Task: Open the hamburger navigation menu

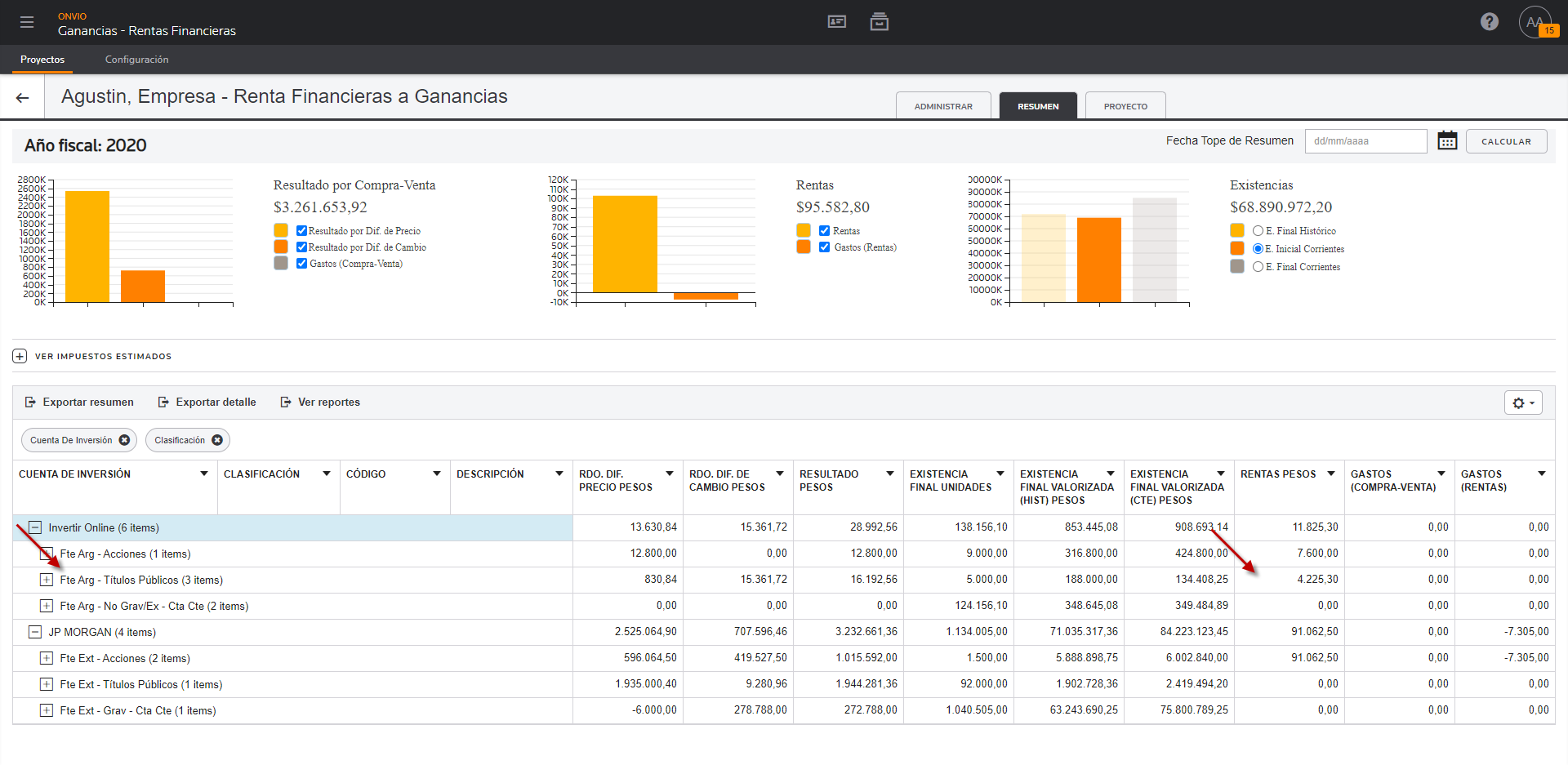Action: (x=27, y=22)
